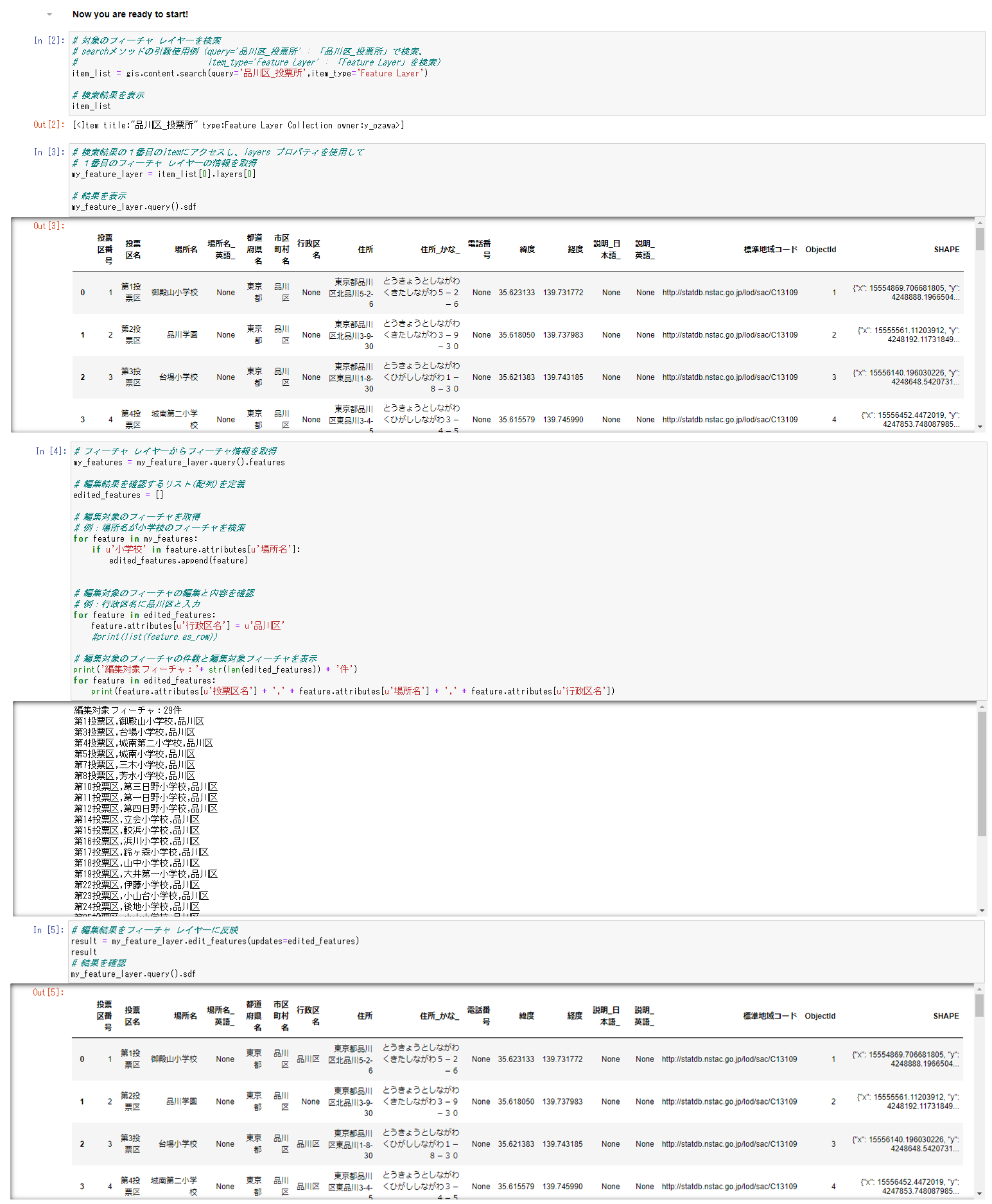Click the In[4] printed output scrollbar thumb

click(982, 774)
